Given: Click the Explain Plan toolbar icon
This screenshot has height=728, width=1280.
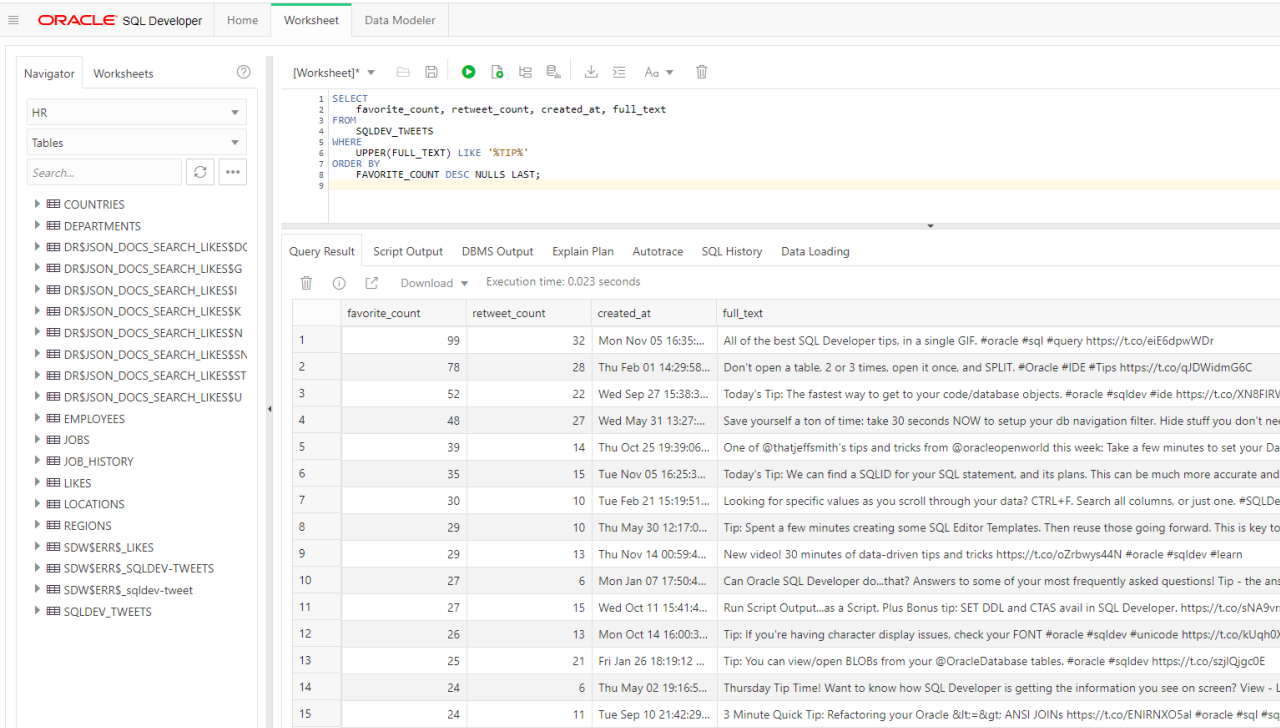Looking at the screenshot, I should click(x=525, y=72).
